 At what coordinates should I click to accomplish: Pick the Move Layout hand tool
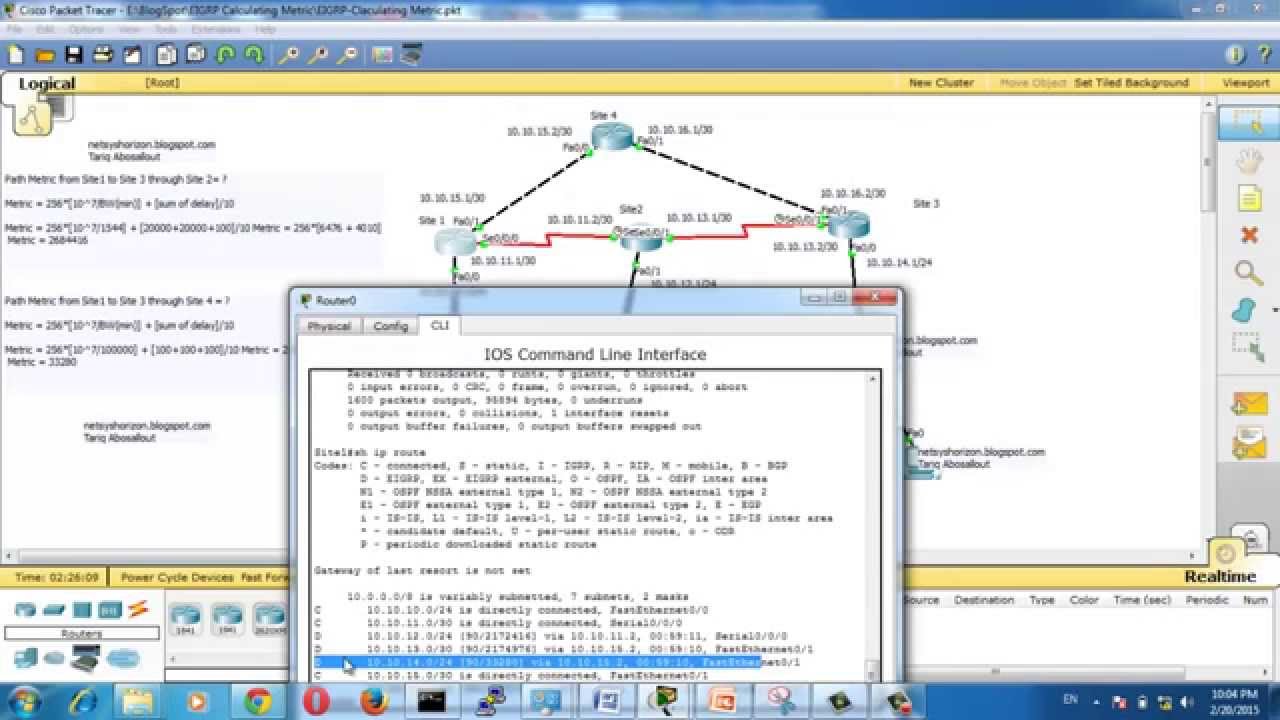(1248, 161)
